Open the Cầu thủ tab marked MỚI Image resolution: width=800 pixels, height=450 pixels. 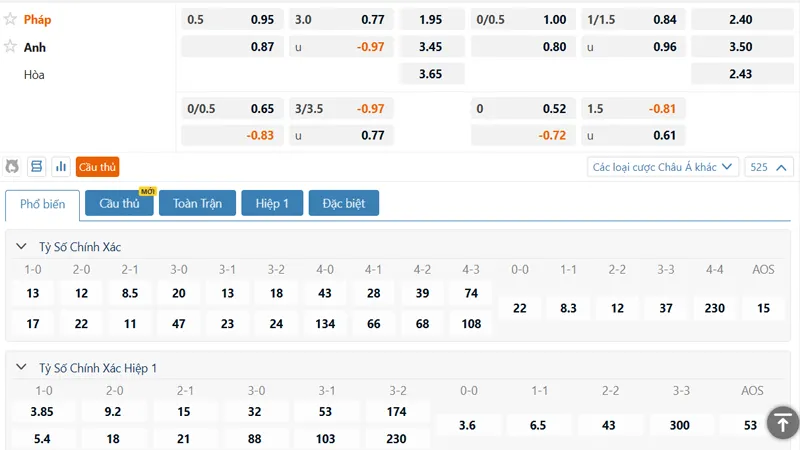coord(119,203)
